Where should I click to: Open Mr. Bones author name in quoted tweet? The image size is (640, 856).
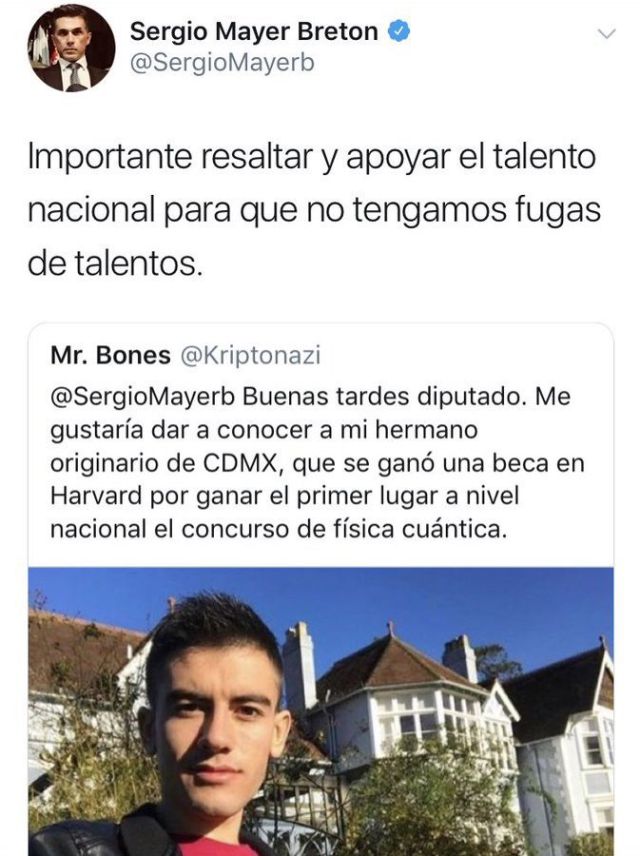110,355
